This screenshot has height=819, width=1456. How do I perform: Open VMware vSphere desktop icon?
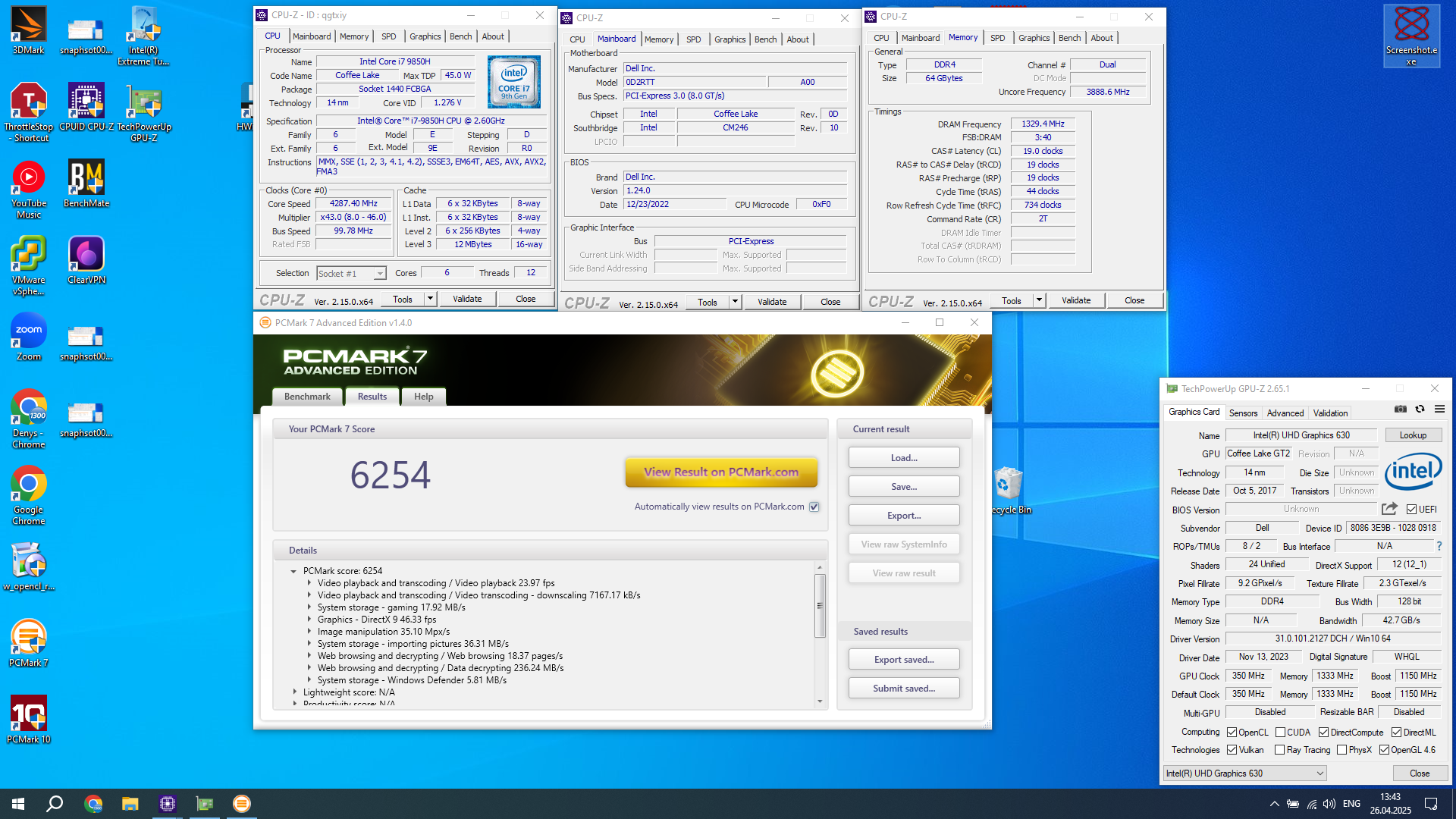pos(29,265)
